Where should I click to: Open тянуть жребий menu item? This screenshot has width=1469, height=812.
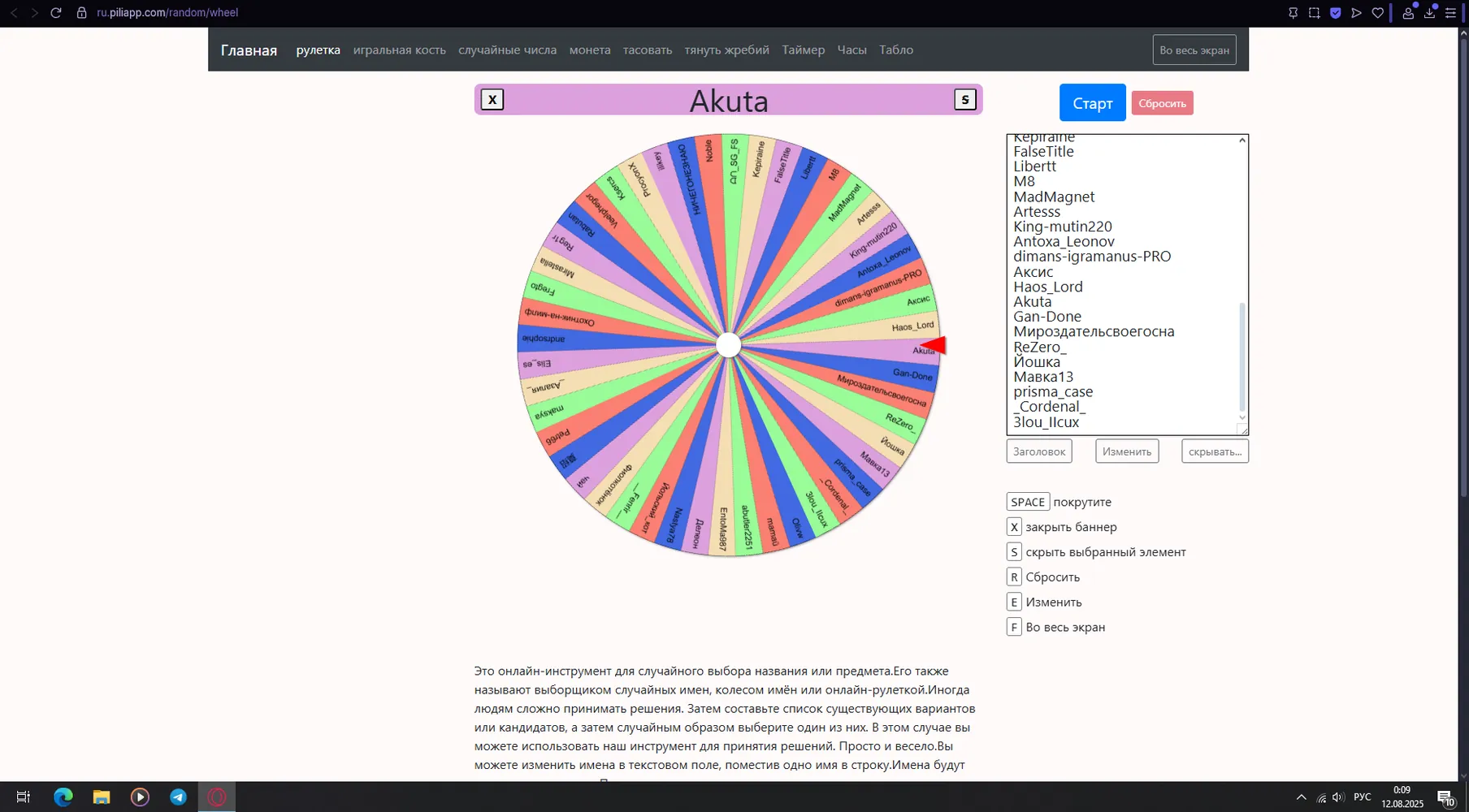tap(726, 50)
